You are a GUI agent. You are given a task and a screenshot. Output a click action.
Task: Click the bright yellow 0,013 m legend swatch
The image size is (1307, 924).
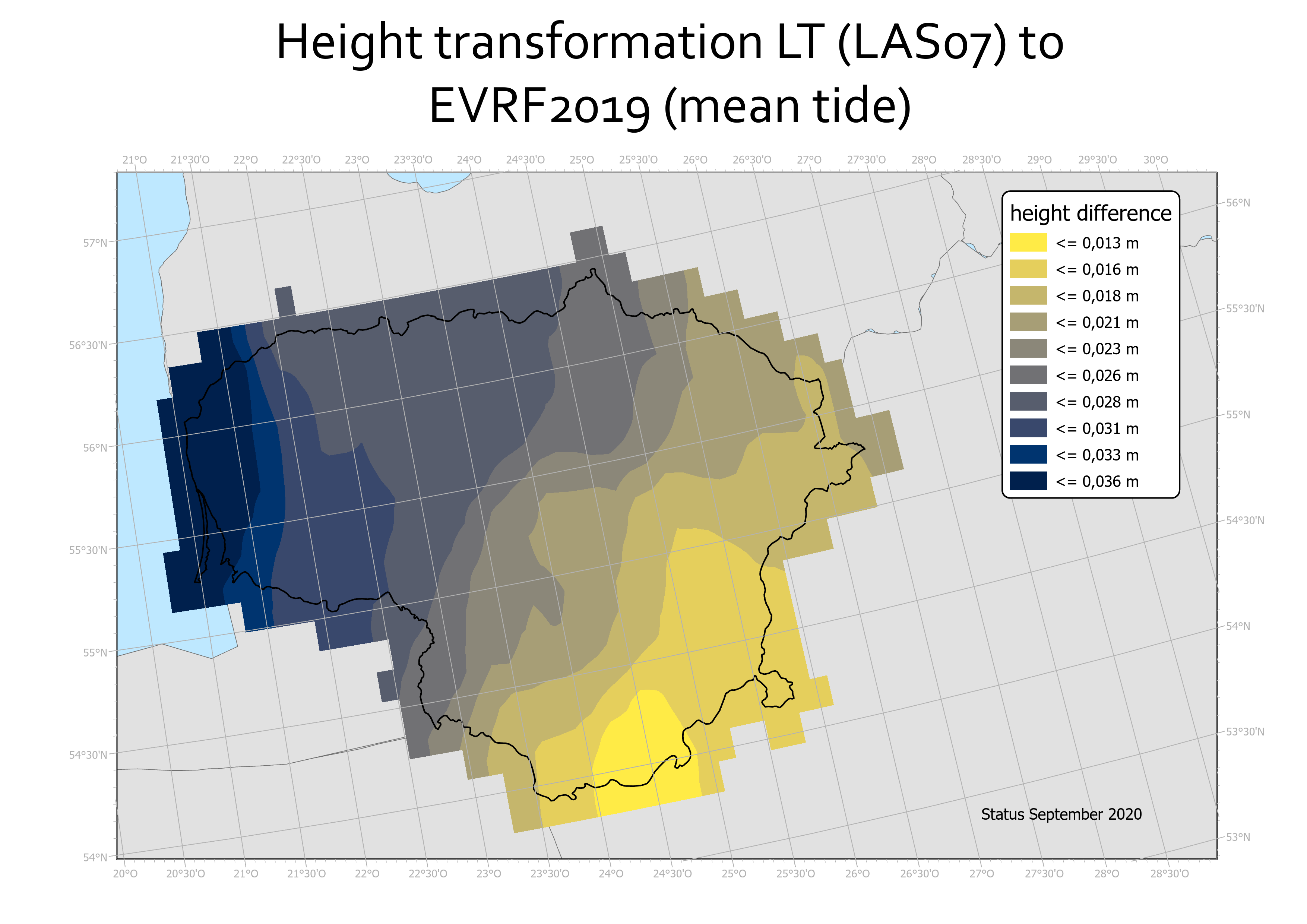pos(1028,243)
